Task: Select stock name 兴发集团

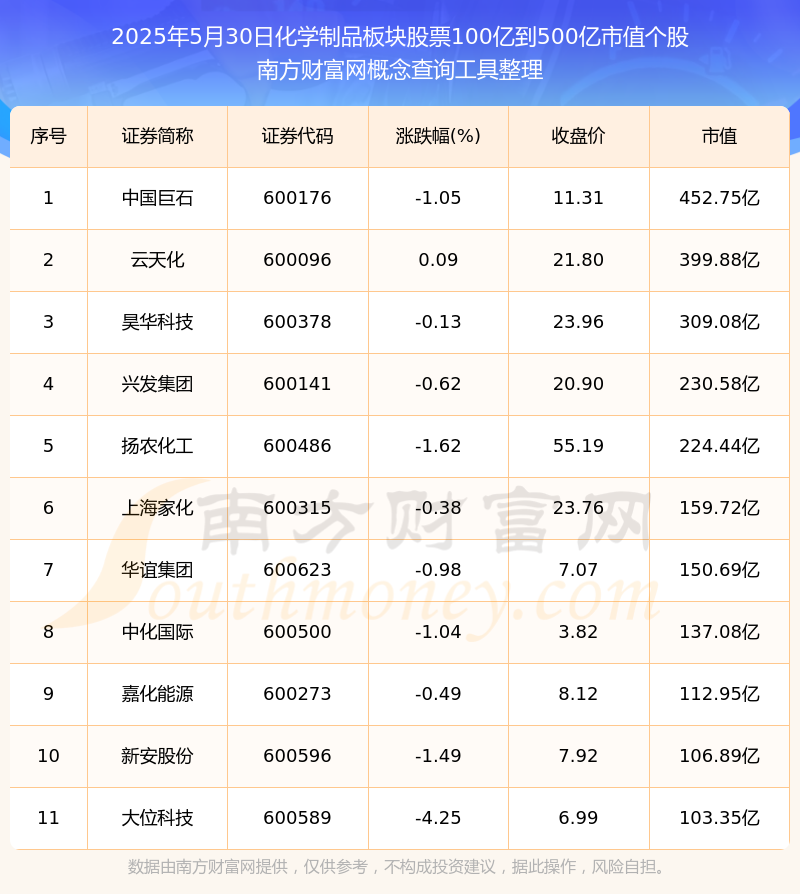Action: click(x=157, y=384)
